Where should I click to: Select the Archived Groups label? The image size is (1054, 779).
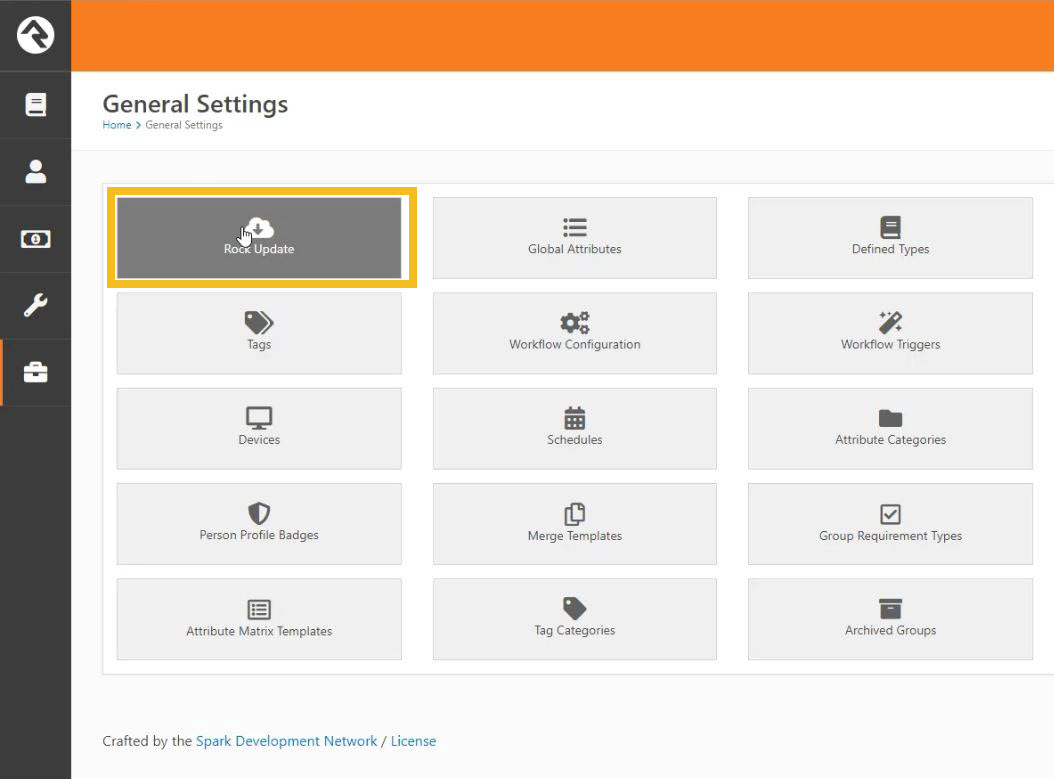(x=890, y=630)
